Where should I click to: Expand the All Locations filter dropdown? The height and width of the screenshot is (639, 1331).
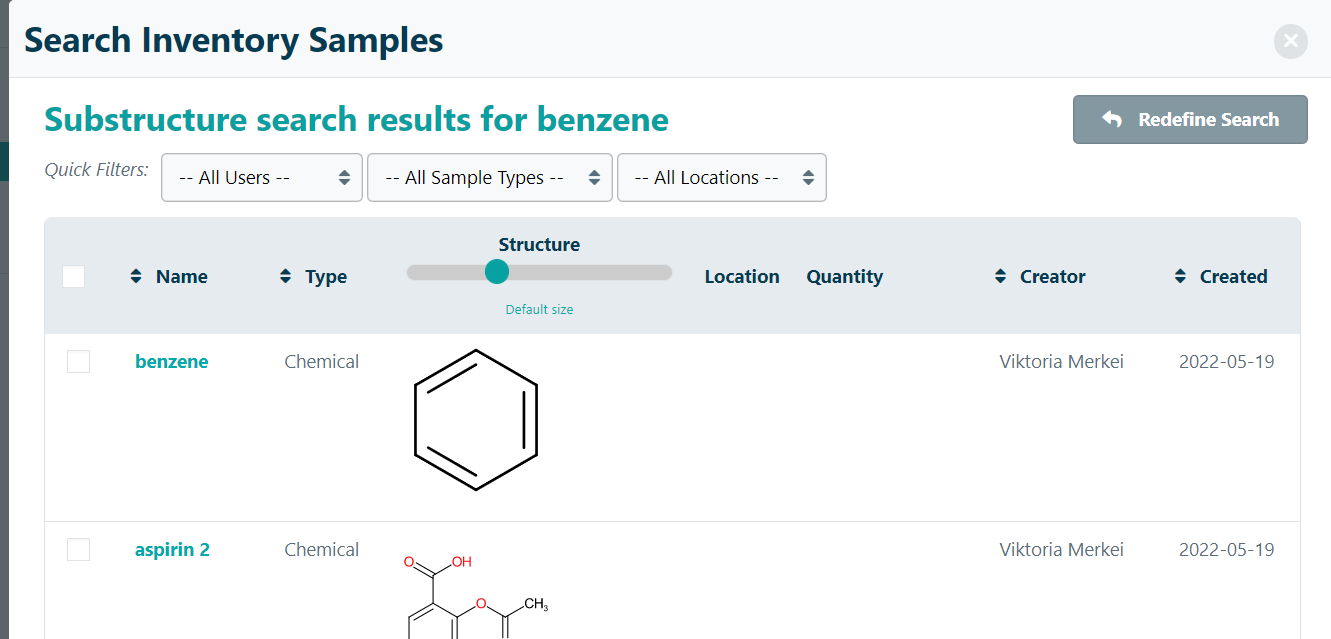(x=721, y=178)
